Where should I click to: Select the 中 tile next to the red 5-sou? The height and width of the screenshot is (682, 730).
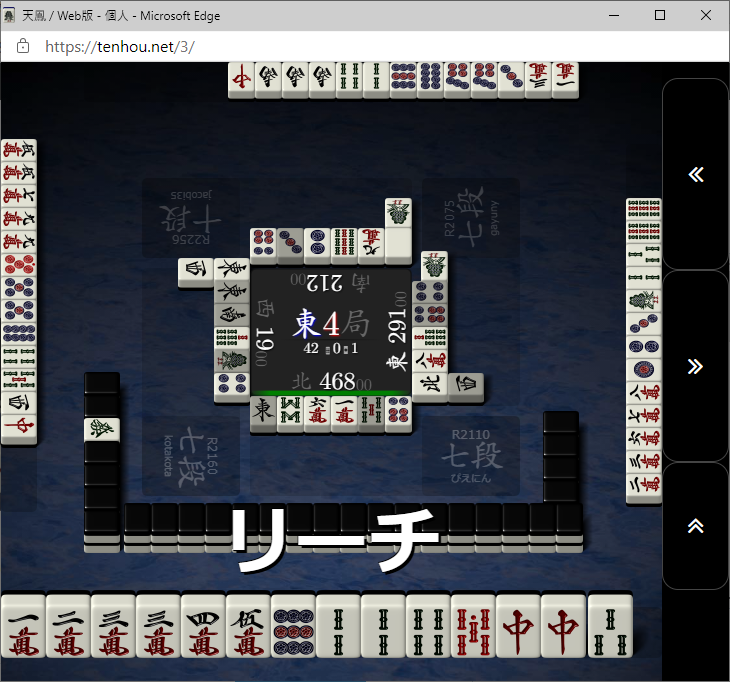(x=518, y=626)
